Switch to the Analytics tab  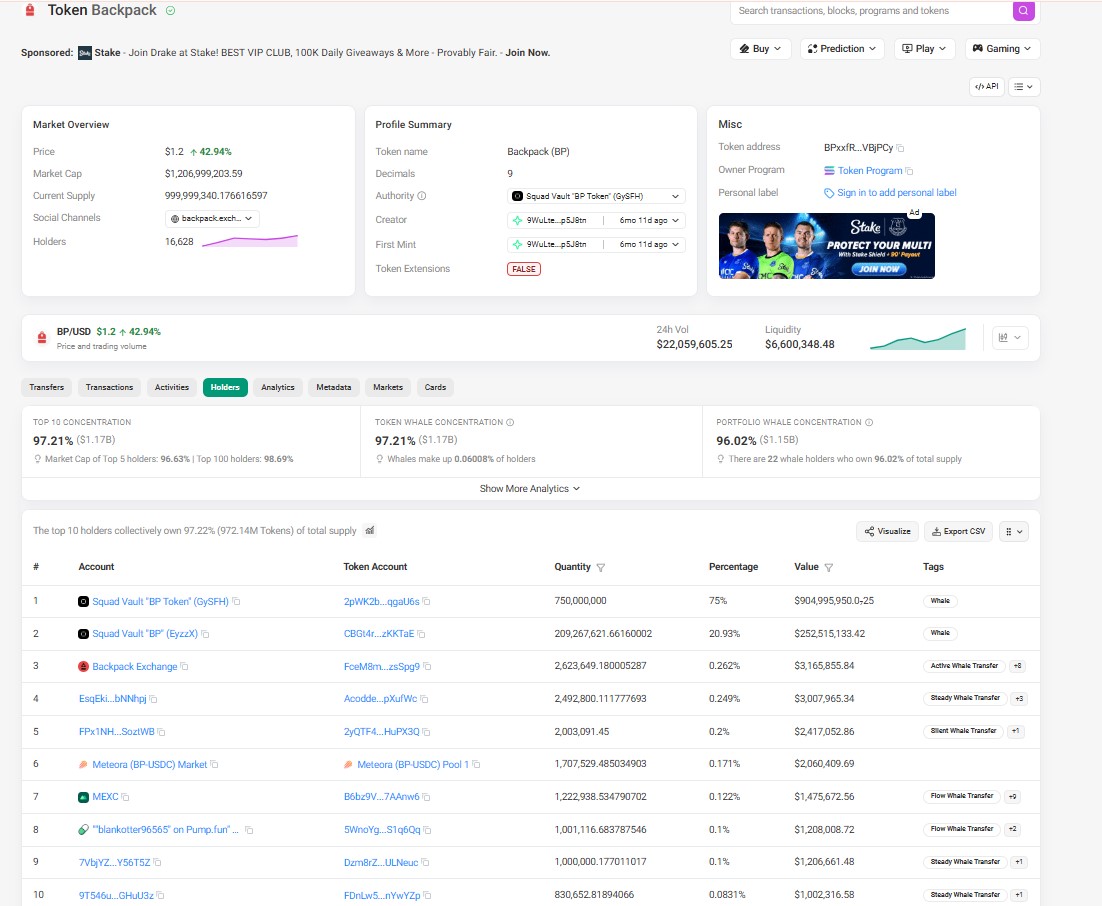[x=278, y=387]
